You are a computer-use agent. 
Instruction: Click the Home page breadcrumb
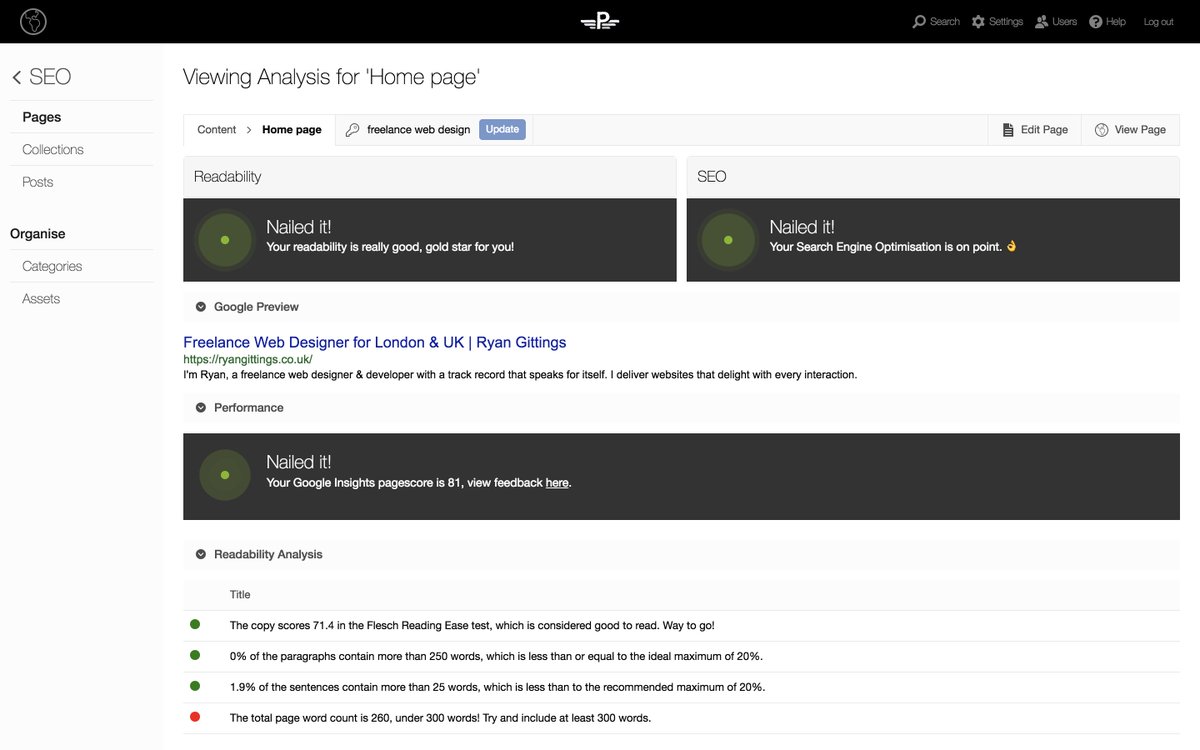pyautogui.click(x=292, y=129)
